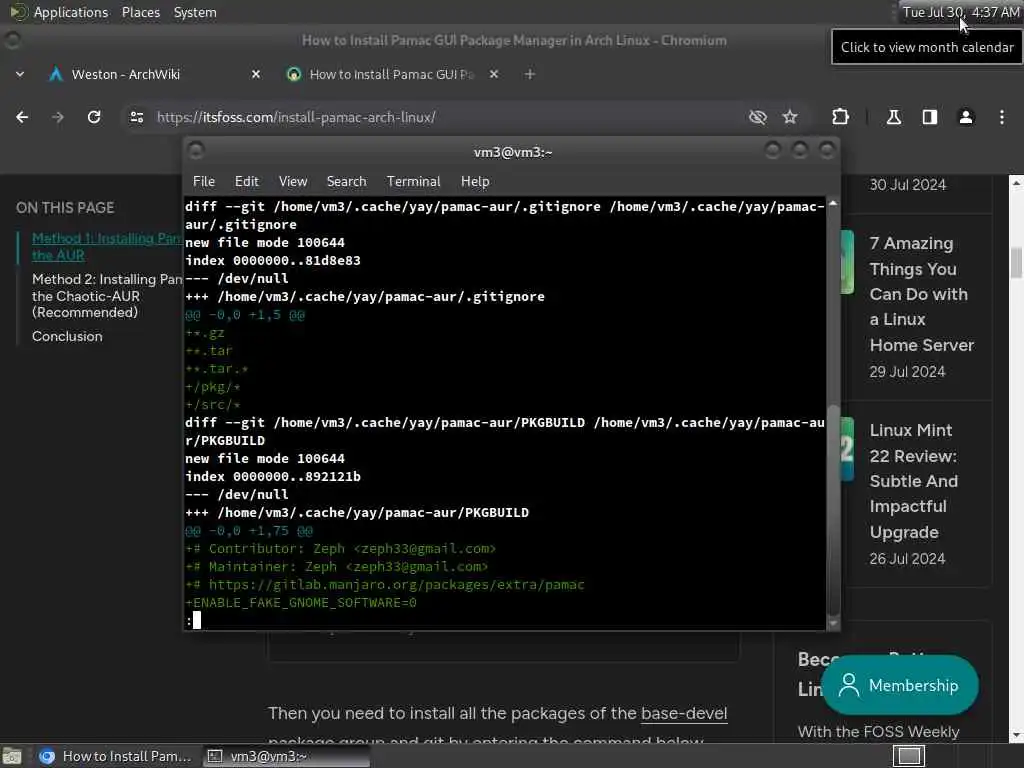Click browser page scrollbar up arrow
The height and width of the screenshot is (768, 1024).
point(1016,184)
